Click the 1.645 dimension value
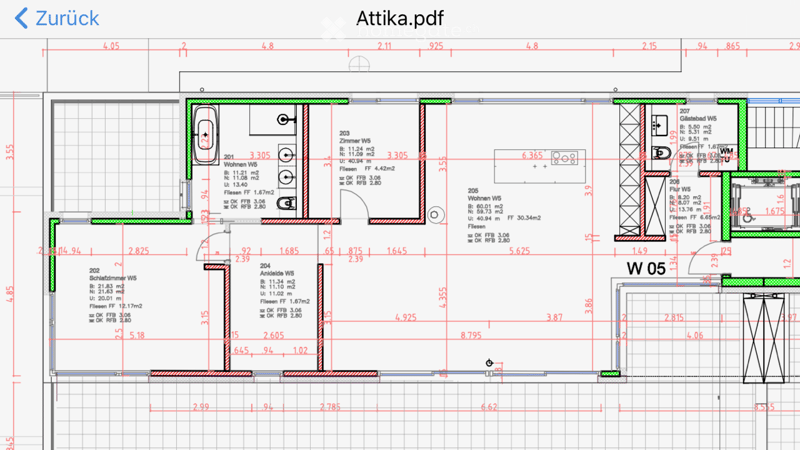Screen dimensions: 800x450 point(397,251)
